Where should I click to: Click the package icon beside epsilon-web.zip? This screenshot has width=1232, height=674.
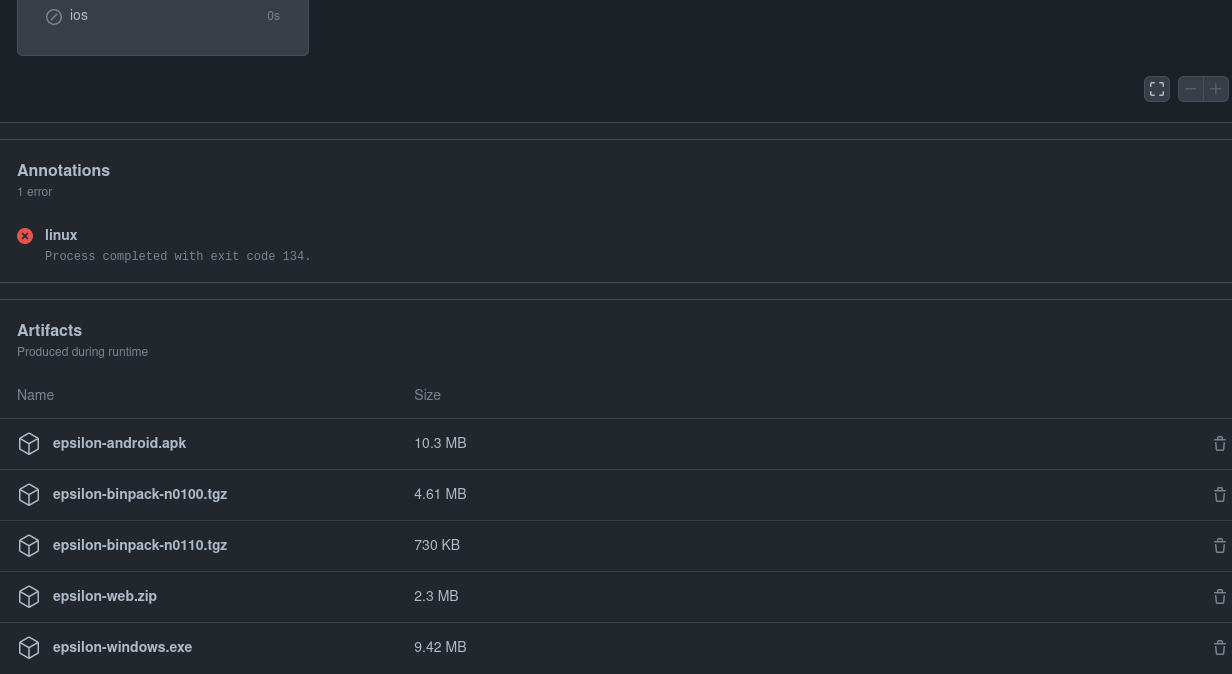click(29, 596)
